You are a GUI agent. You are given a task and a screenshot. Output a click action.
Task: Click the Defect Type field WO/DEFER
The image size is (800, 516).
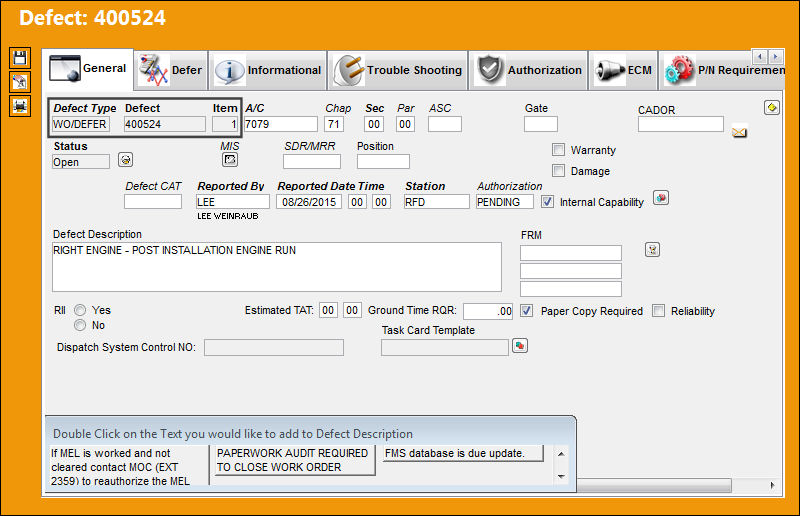coord(81,124)
